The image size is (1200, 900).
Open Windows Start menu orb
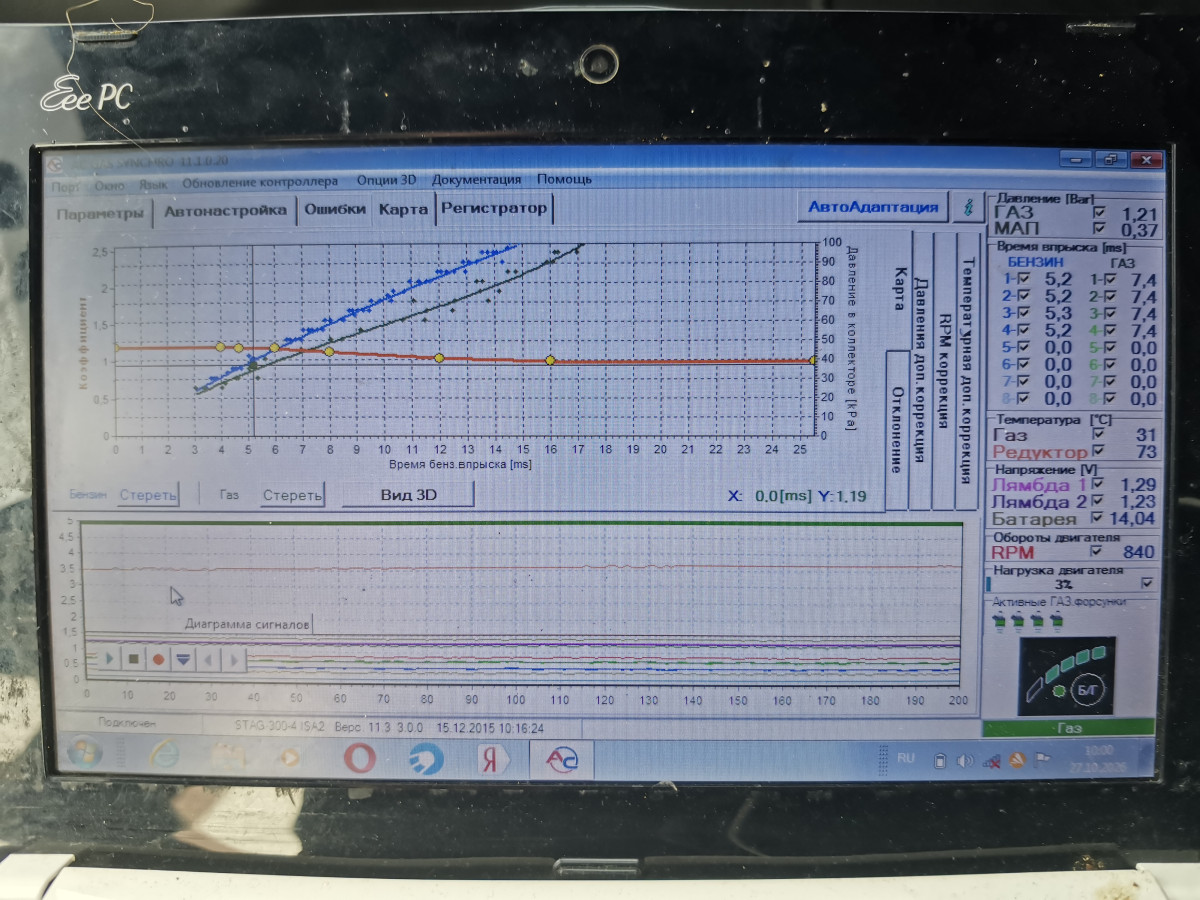(84, 751)
